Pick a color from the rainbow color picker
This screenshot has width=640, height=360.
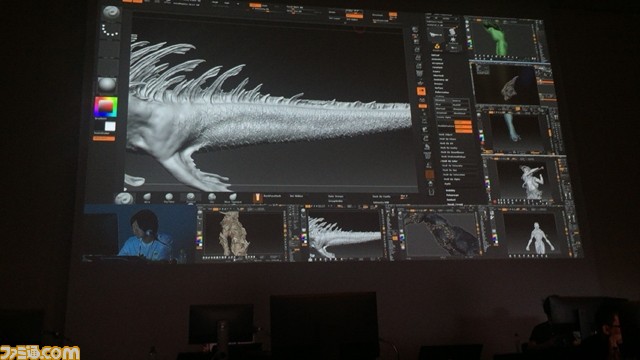pos(106,107)
